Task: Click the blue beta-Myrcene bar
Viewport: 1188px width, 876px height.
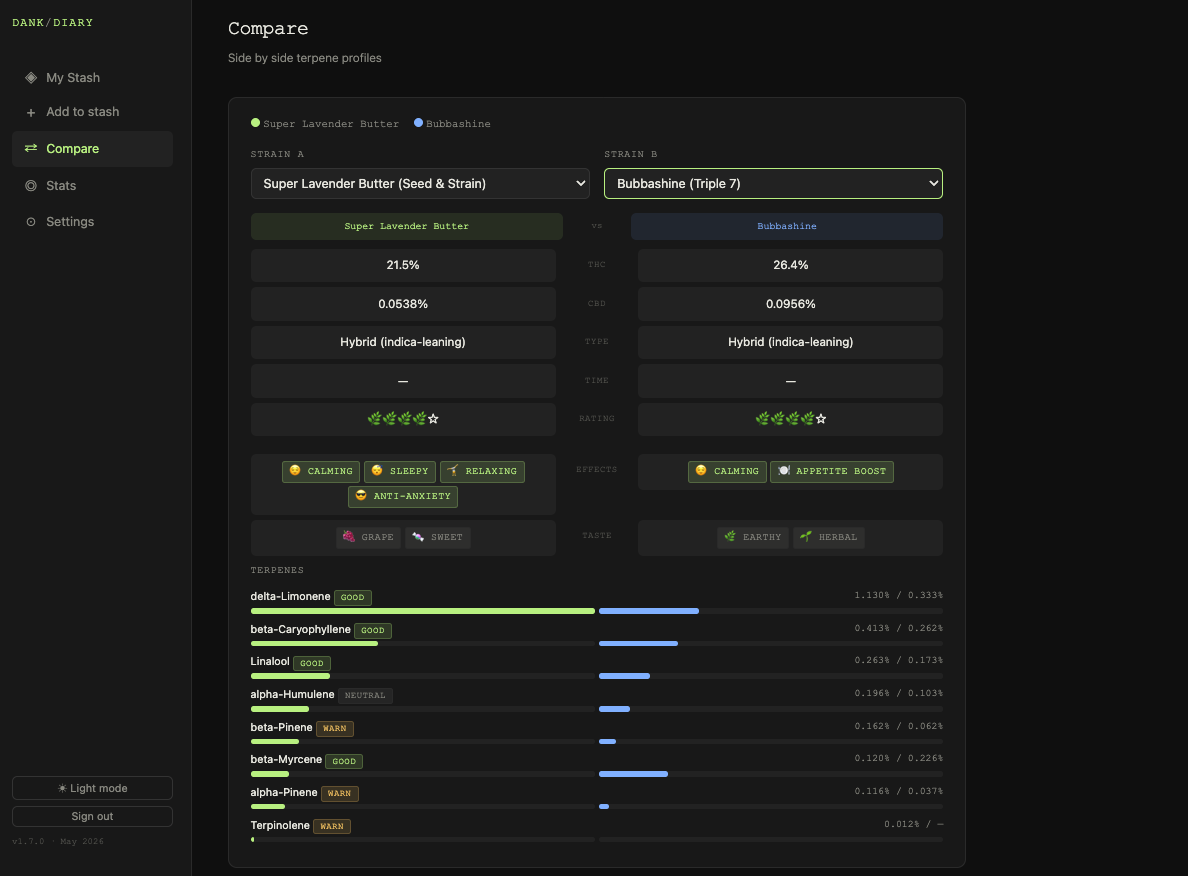Action: tap(633, 774)
